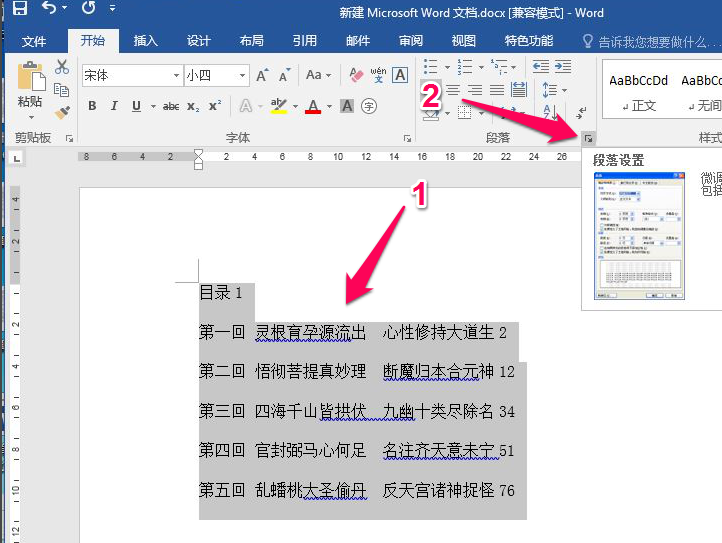
Task: Click the Decrease Indent icon
Action: (x=541, y=67)
